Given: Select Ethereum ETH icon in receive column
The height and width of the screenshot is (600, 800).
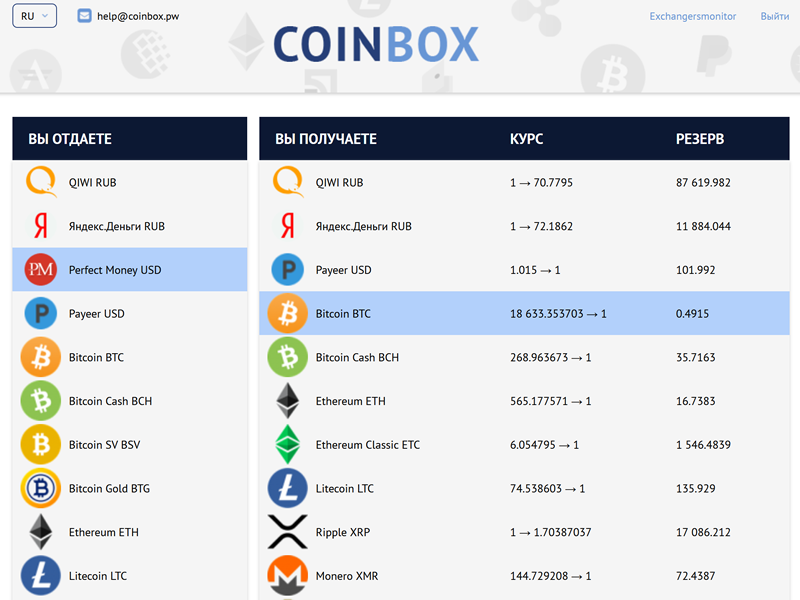Looking at the screenshot, I should (x=288, y=401).
